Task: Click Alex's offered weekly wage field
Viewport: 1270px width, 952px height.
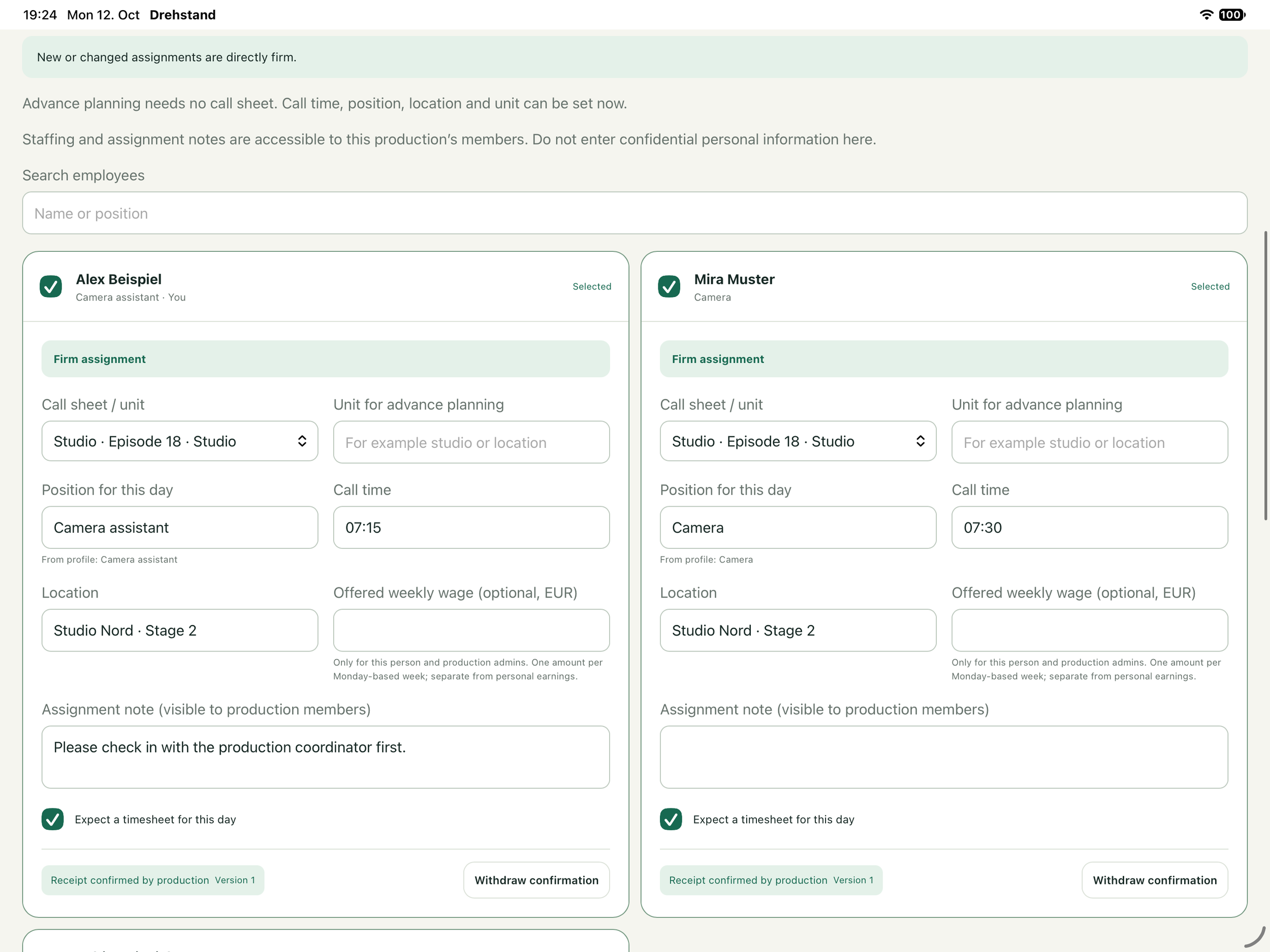Action: pyautogui.click(x=471, y=630)
